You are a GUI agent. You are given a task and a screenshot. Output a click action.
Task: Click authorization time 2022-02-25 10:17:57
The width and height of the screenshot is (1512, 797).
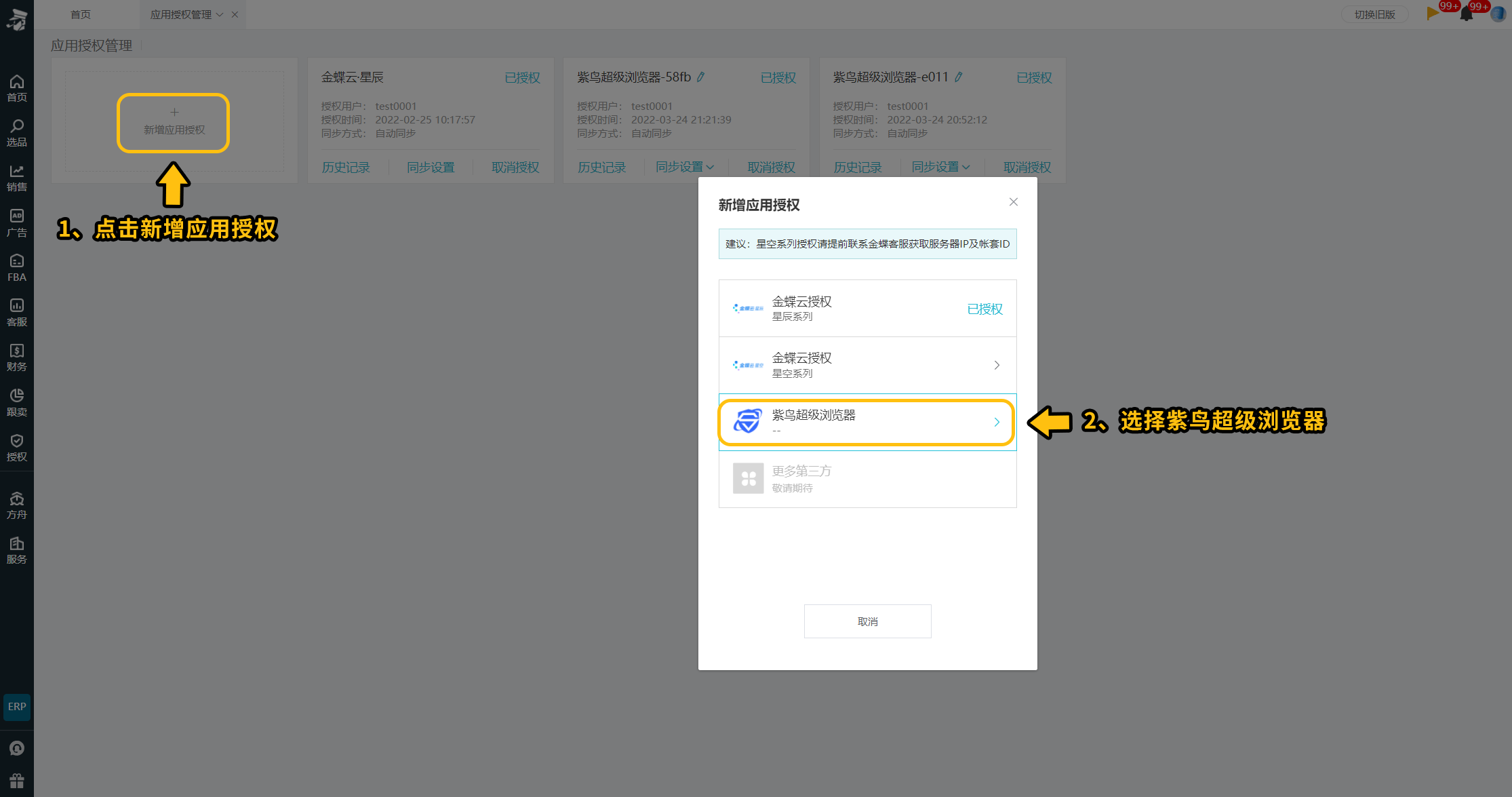[425, 119]
